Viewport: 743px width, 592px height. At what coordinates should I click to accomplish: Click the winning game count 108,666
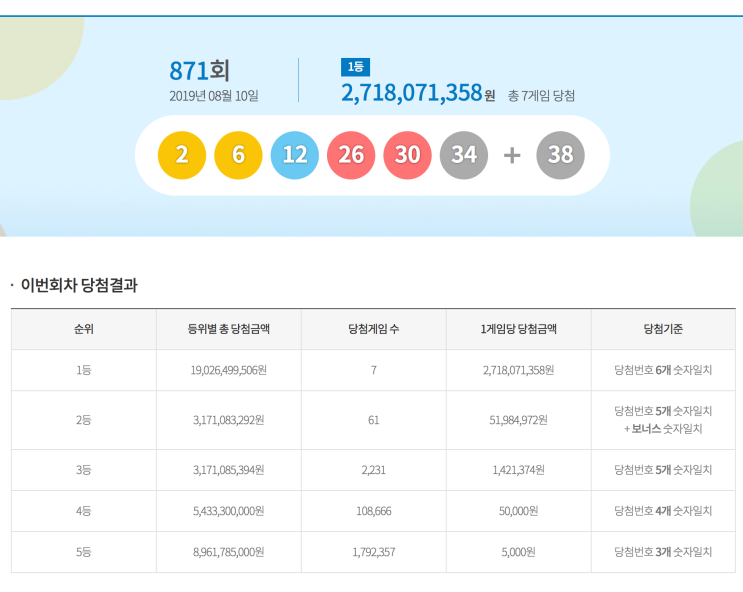tap(374, 511)
